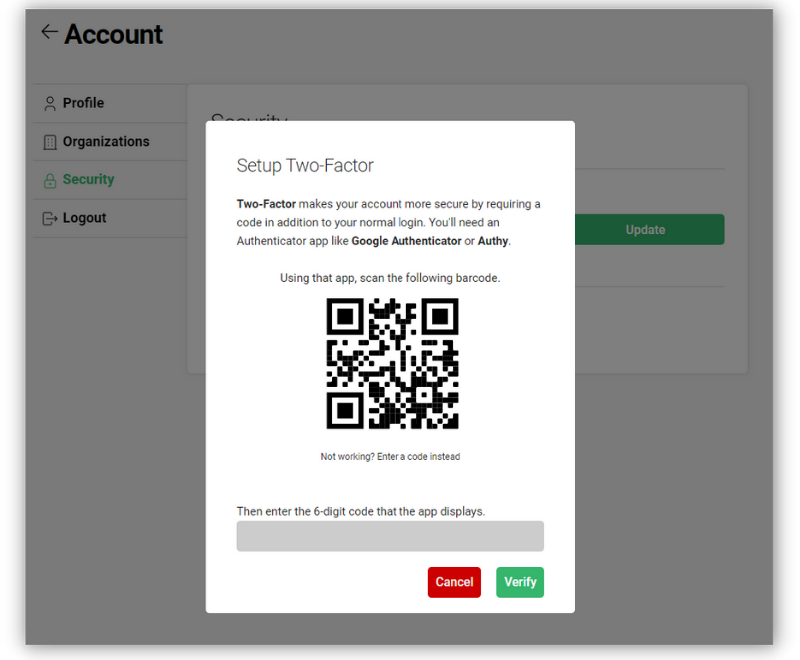Select the Profile person icon
Screen dimensions: 800x660
(x=50, y=104)
